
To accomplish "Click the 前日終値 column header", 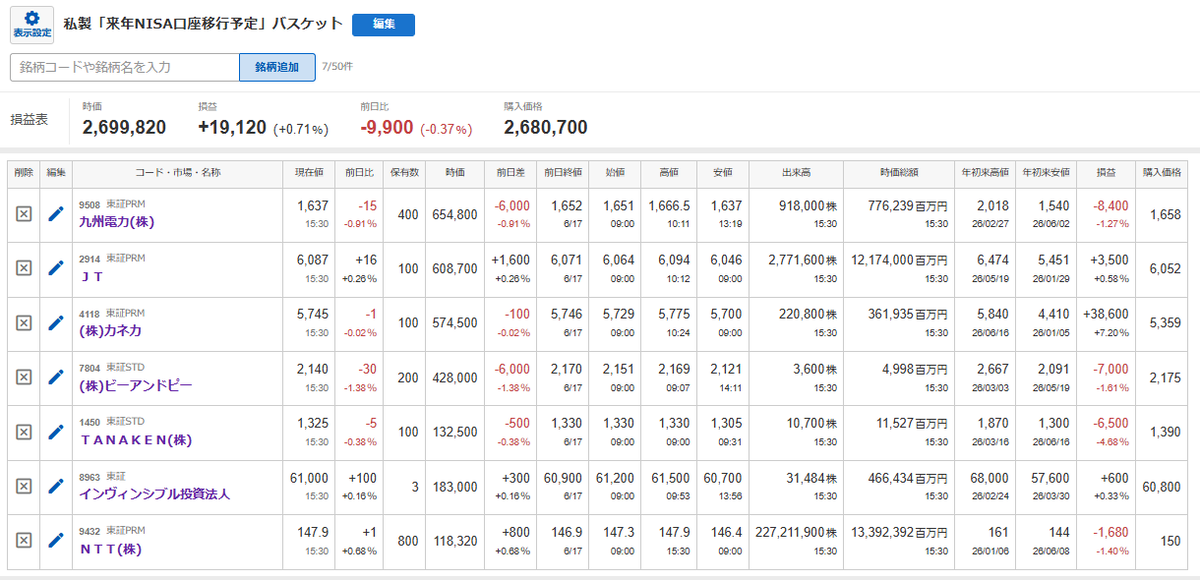I will coord(562,173).
